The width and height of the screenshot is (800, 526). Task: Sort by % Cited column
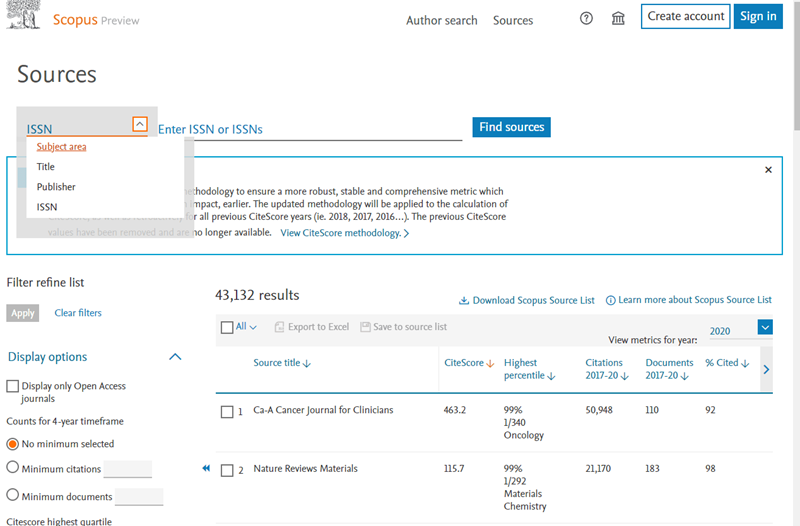(x=727, y=363)
